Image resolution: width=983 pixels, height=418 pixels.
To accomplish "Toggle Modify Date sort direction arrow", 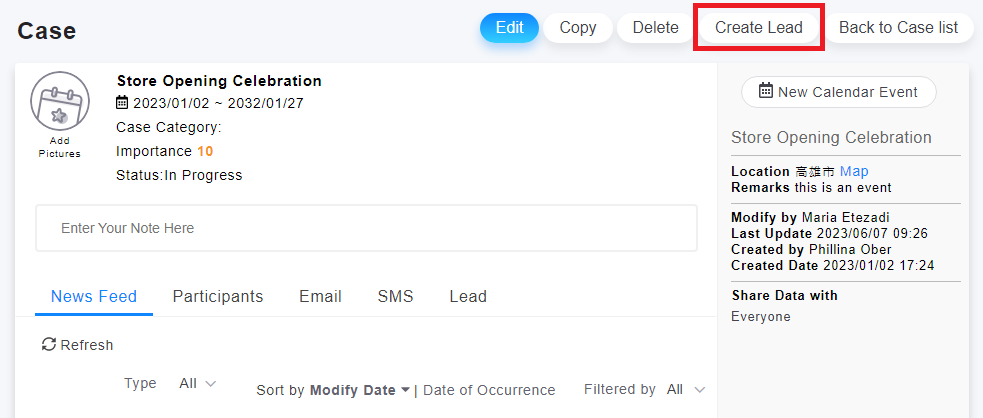I will pos(405,390).
